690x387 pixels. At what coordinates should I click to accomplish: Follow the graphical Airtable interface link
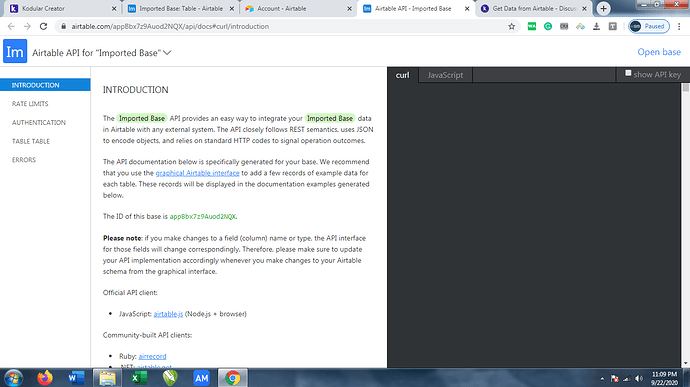pyautogui.click(x=197, y=173)
